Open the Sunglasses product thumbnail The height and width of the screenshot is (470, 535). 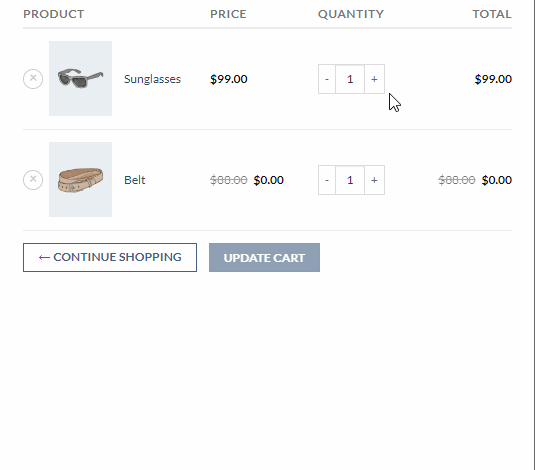coord(81,79)
